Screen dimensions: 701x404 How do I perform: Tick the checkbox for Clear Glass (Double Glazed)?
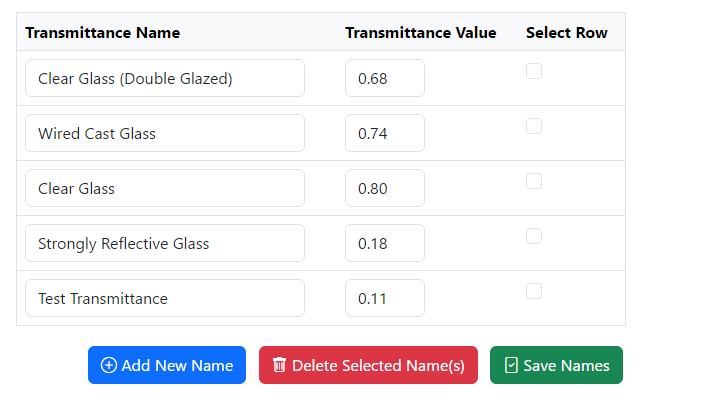534,71
